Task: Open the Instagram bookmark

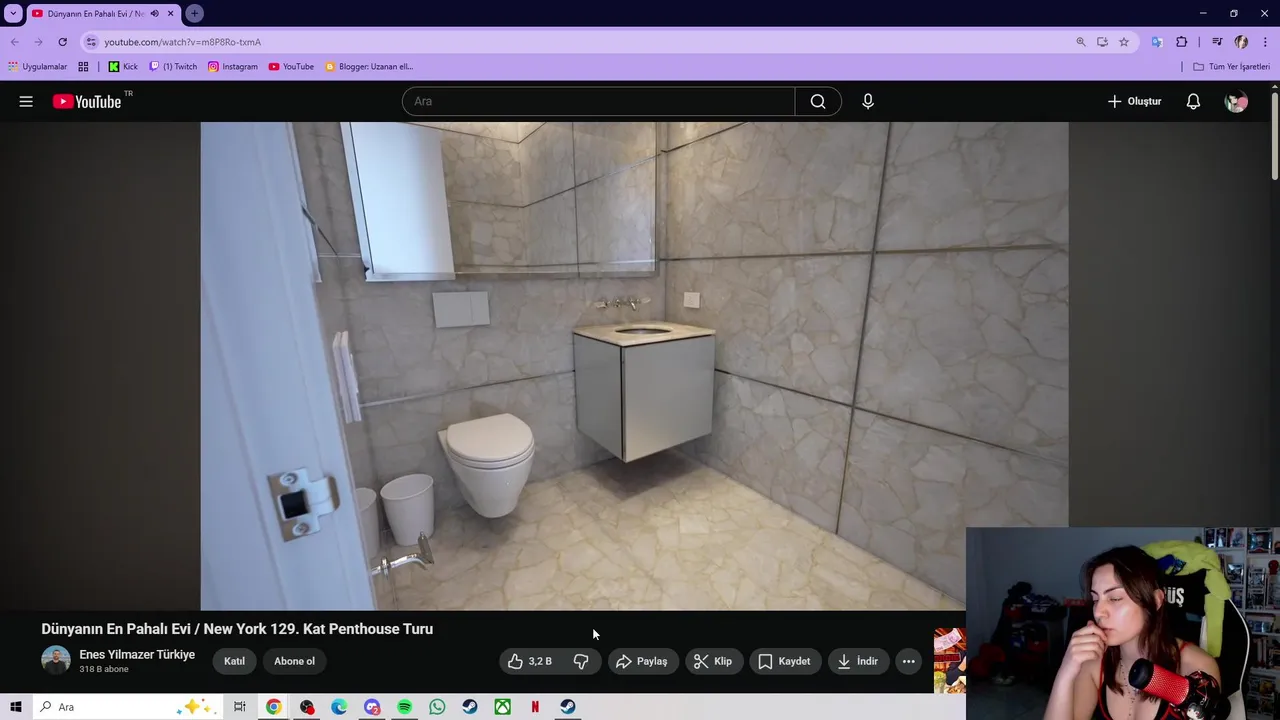Action: pyautogui.click(x=232, y=67)
